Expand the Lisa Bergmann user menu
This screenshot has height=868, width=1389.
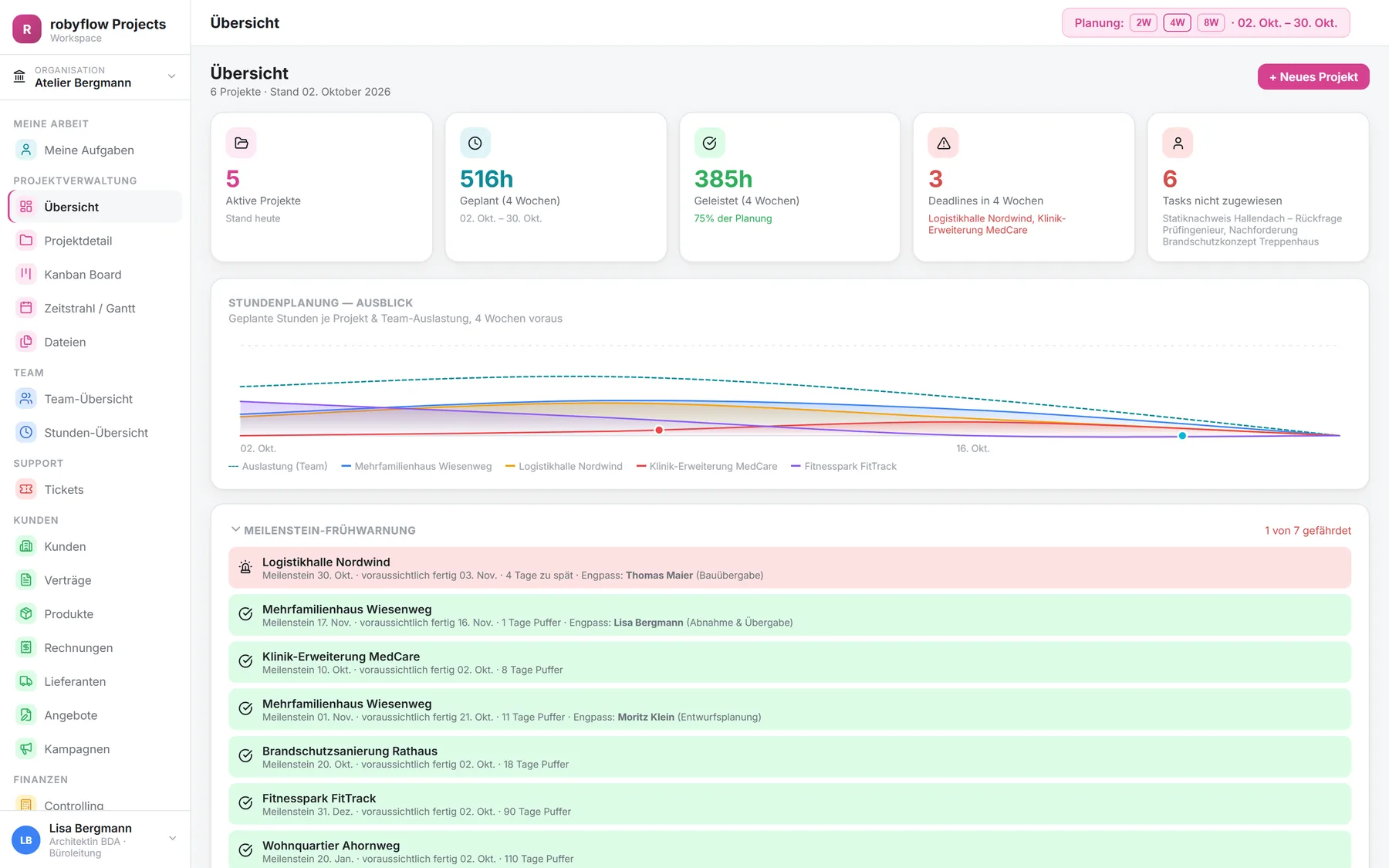coord(95,839)
